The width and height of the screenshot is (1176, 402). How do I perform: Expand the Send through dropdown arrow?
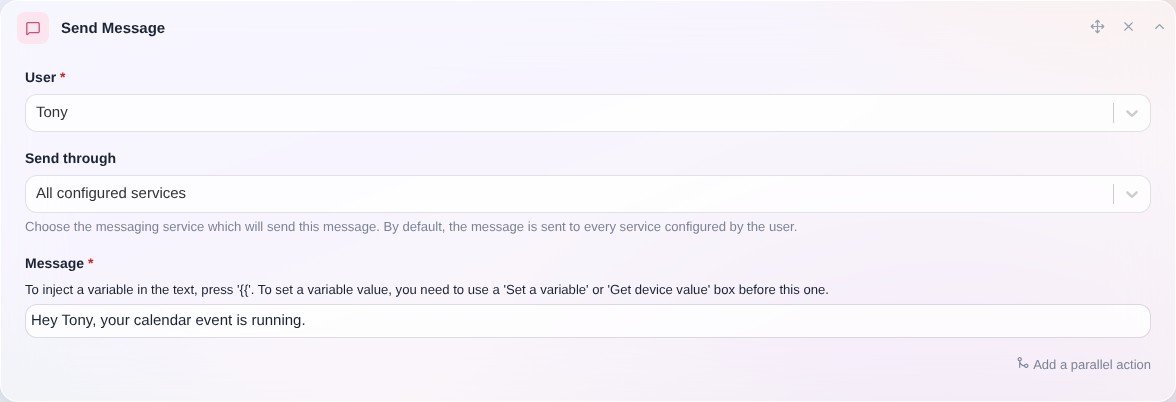tap(1132, 194)
